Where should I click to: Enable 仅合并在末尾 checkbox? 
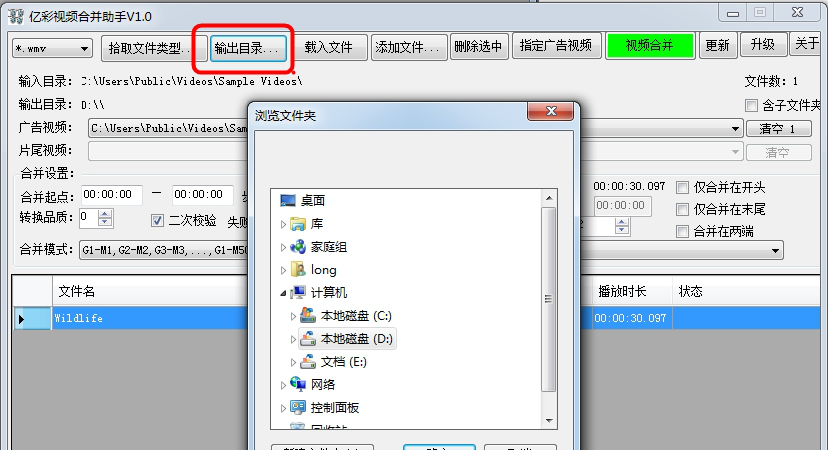coord(682,210)
